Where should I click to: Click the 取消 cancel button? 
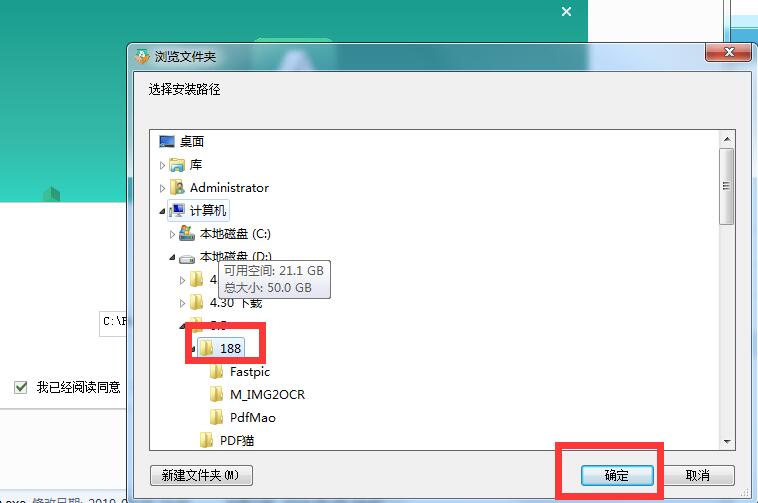[x=698, y=475]
